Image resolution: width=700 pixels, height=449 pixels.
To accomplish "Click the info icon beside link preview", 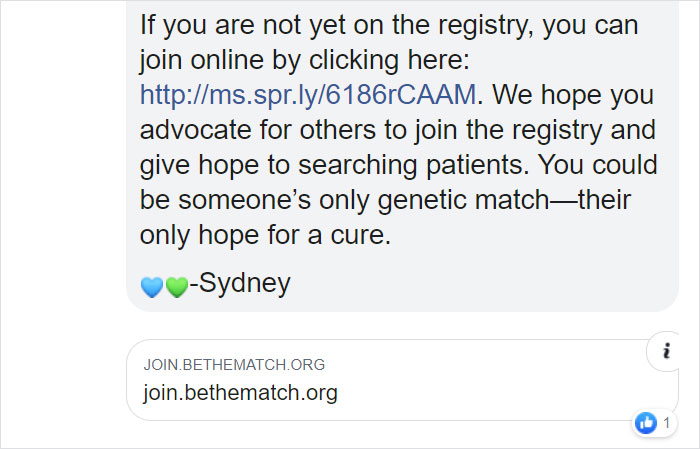I will coord(665,351).
